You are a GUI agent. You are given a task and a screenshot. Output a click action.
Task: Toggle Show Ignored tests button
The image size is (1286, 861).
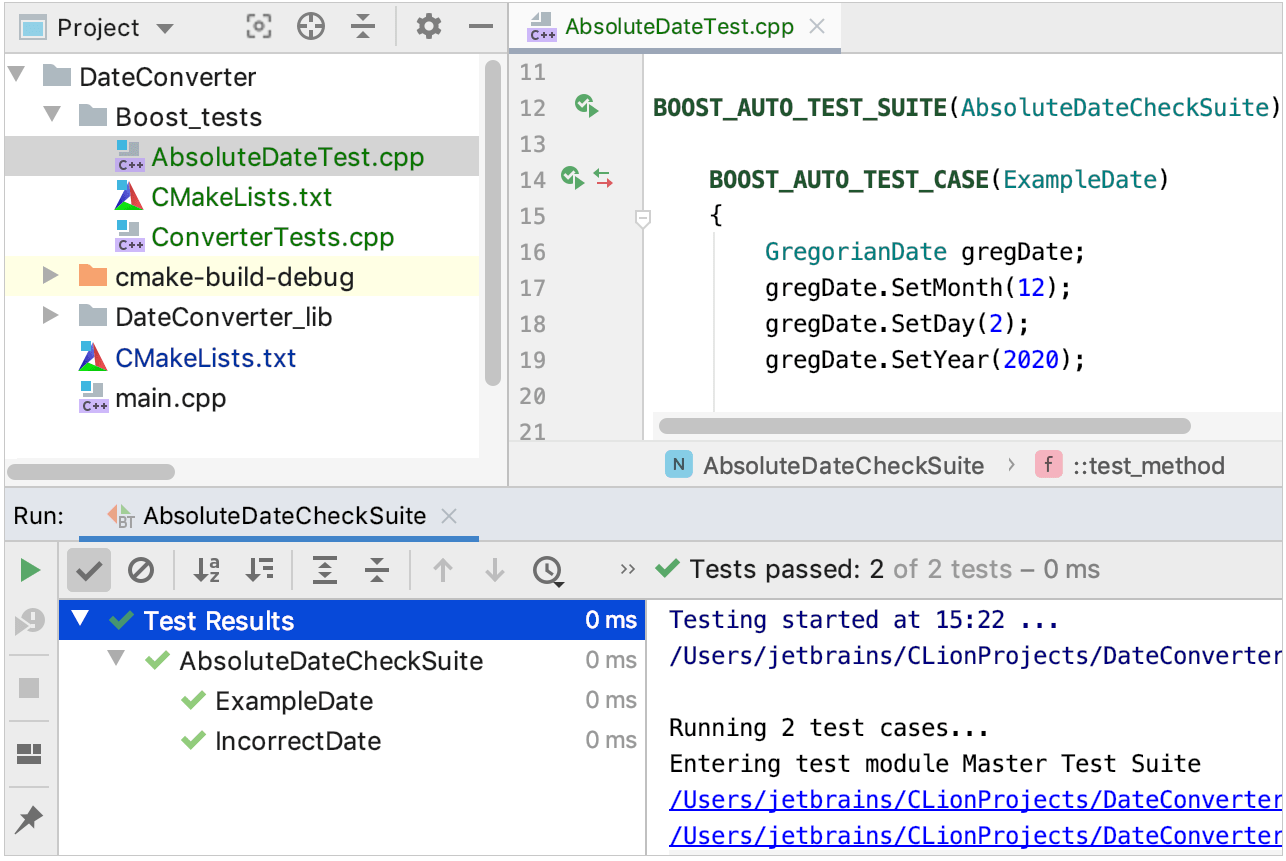(141, 570)
